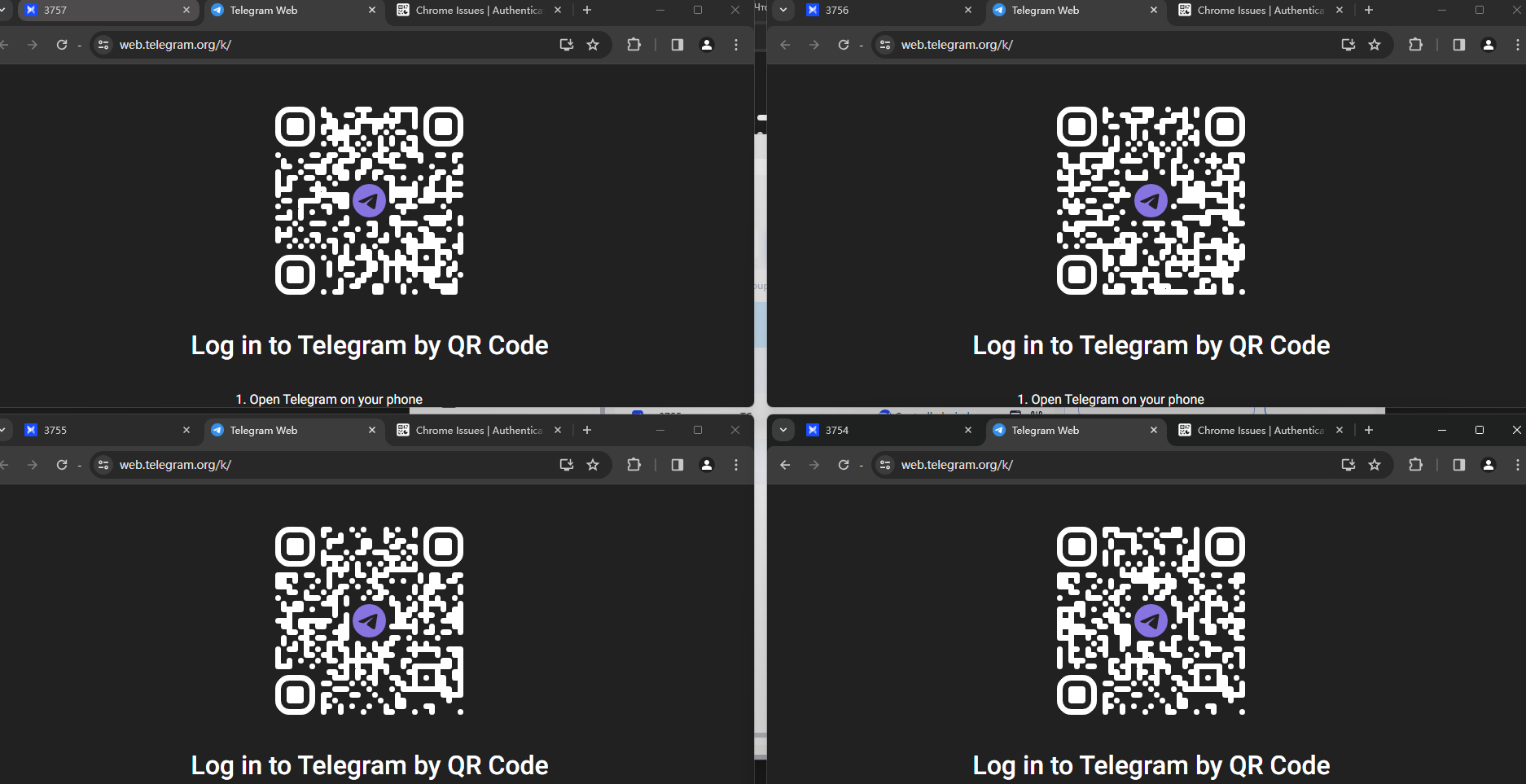Open Extensions puzzle icon in 3756 window
Image resolution: width=1526 pixels, height=784 pixels.
click(x=1415, y=45)
